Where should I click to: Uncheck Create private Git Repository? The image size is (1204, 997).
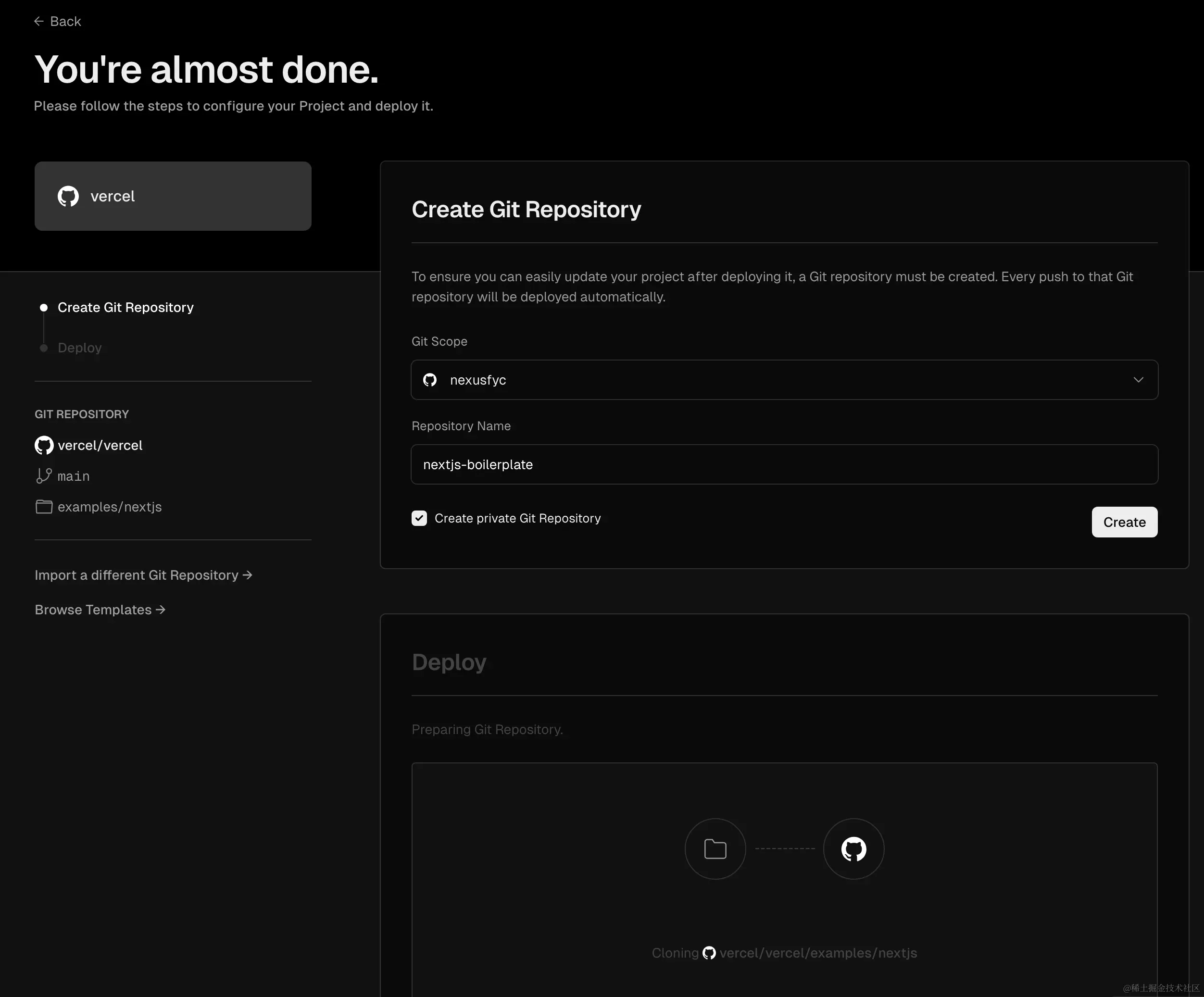[x=419, y=518]
